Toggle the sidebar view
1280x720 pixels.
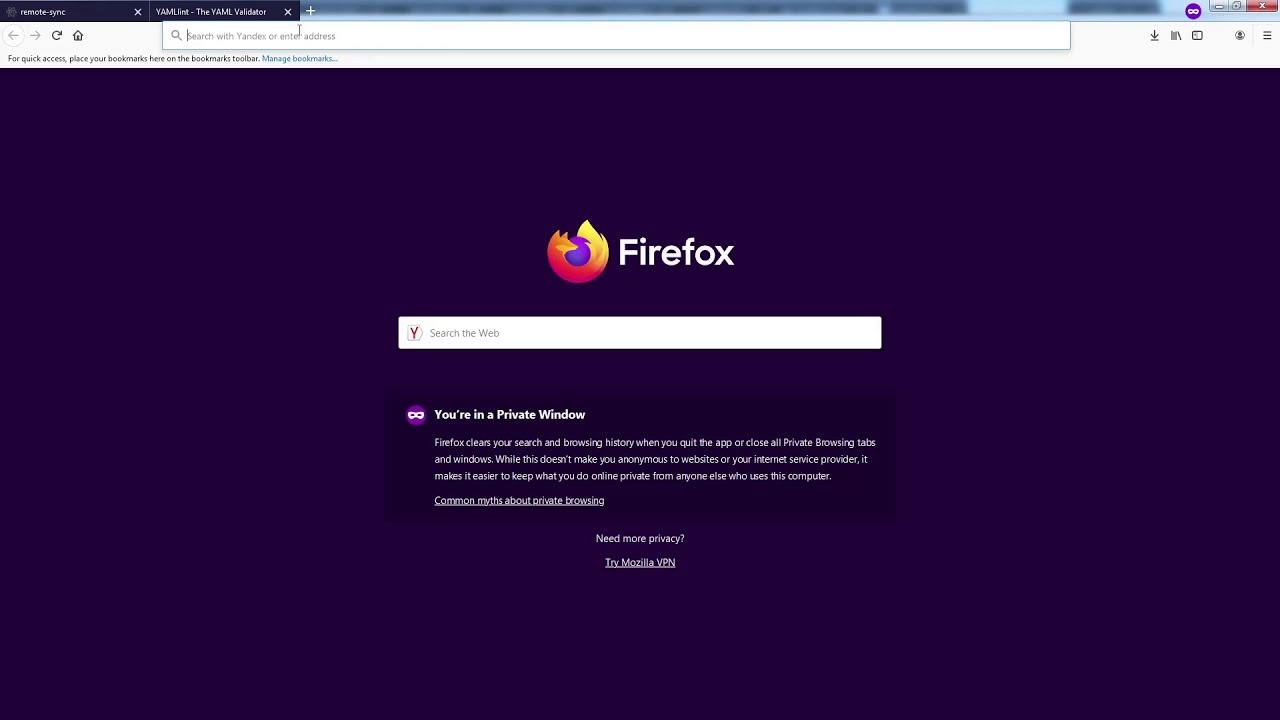tap(1197, 36)
